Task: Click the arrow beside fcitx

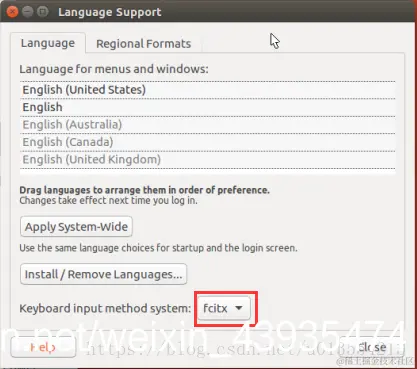Action: tap(239, 308)
